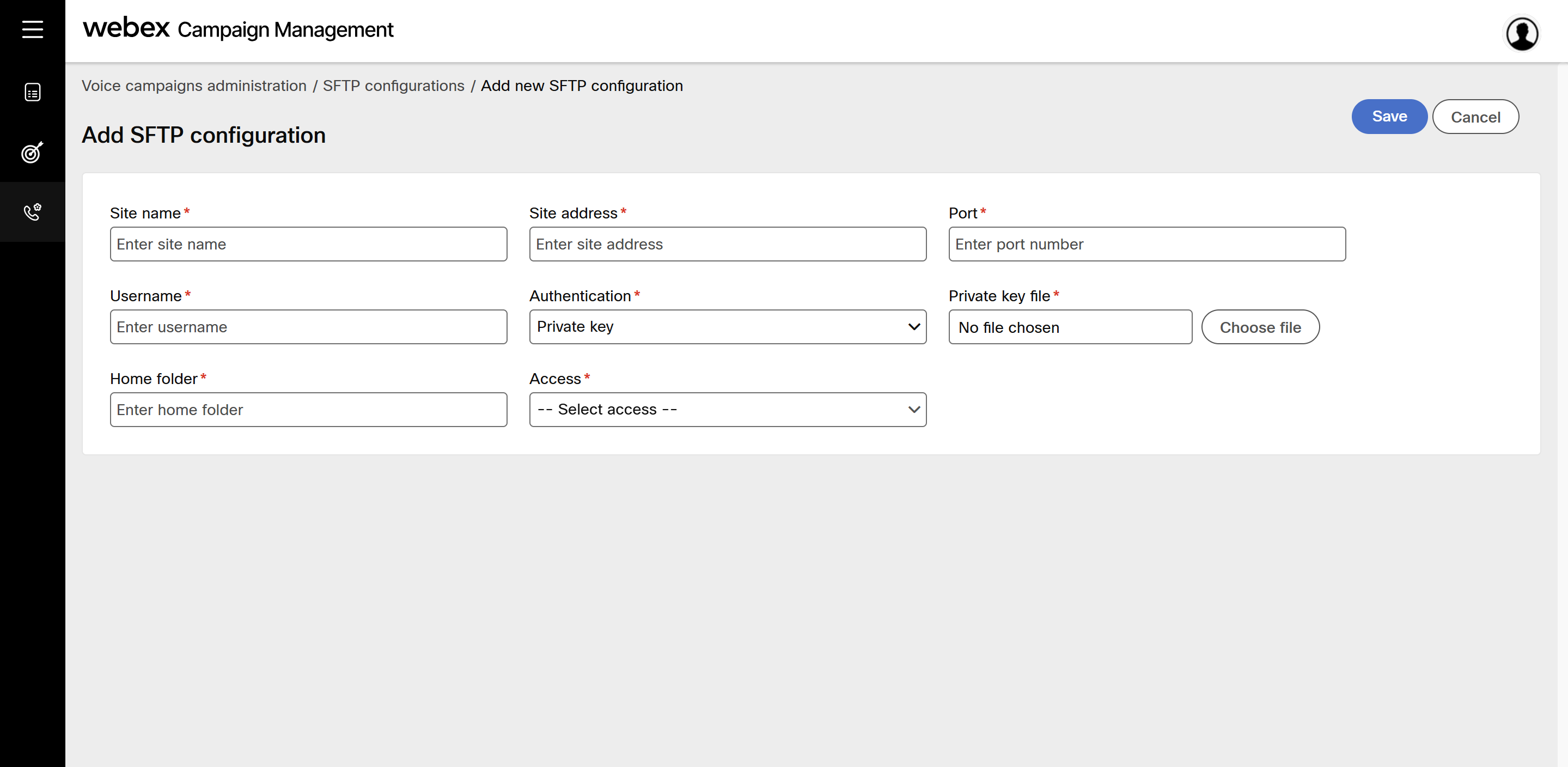Image resolution: width=1568 pixels, height=767 pixels.
Task: Click into the Site address field
Action: click(x=728, y=244)
